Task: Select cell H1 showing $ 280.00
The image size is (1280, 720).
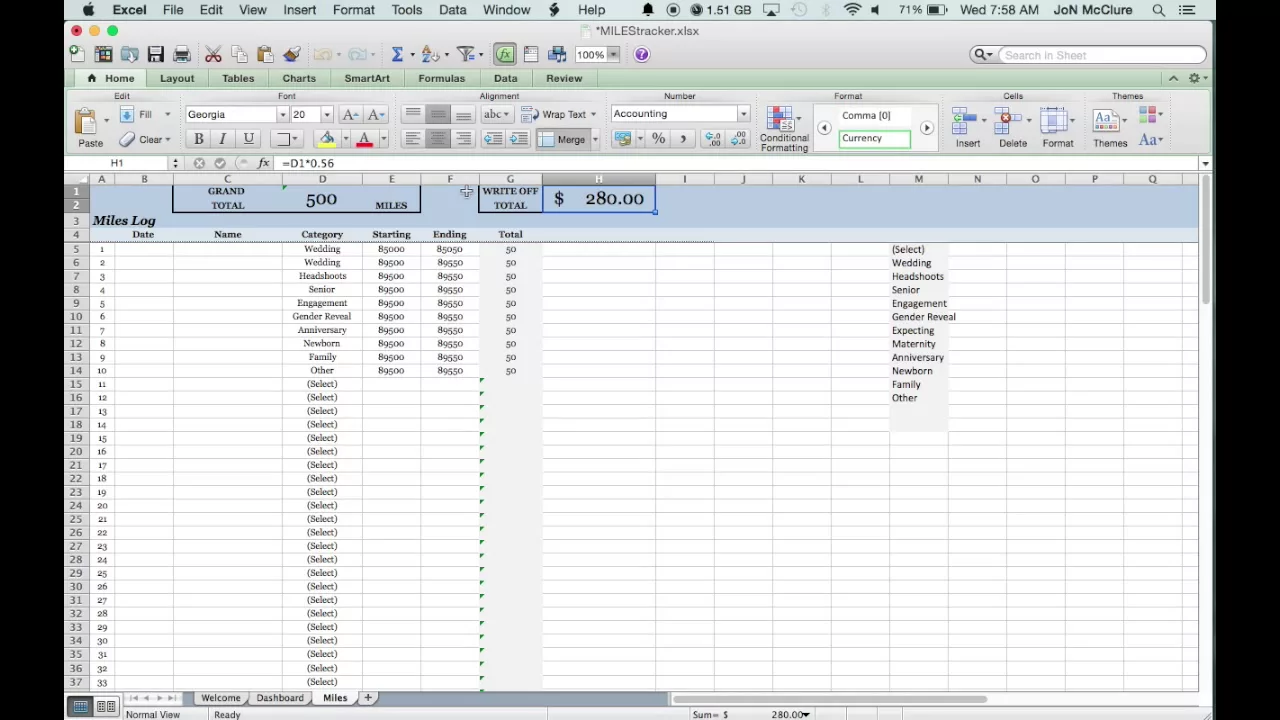Action: coord(599,198)
